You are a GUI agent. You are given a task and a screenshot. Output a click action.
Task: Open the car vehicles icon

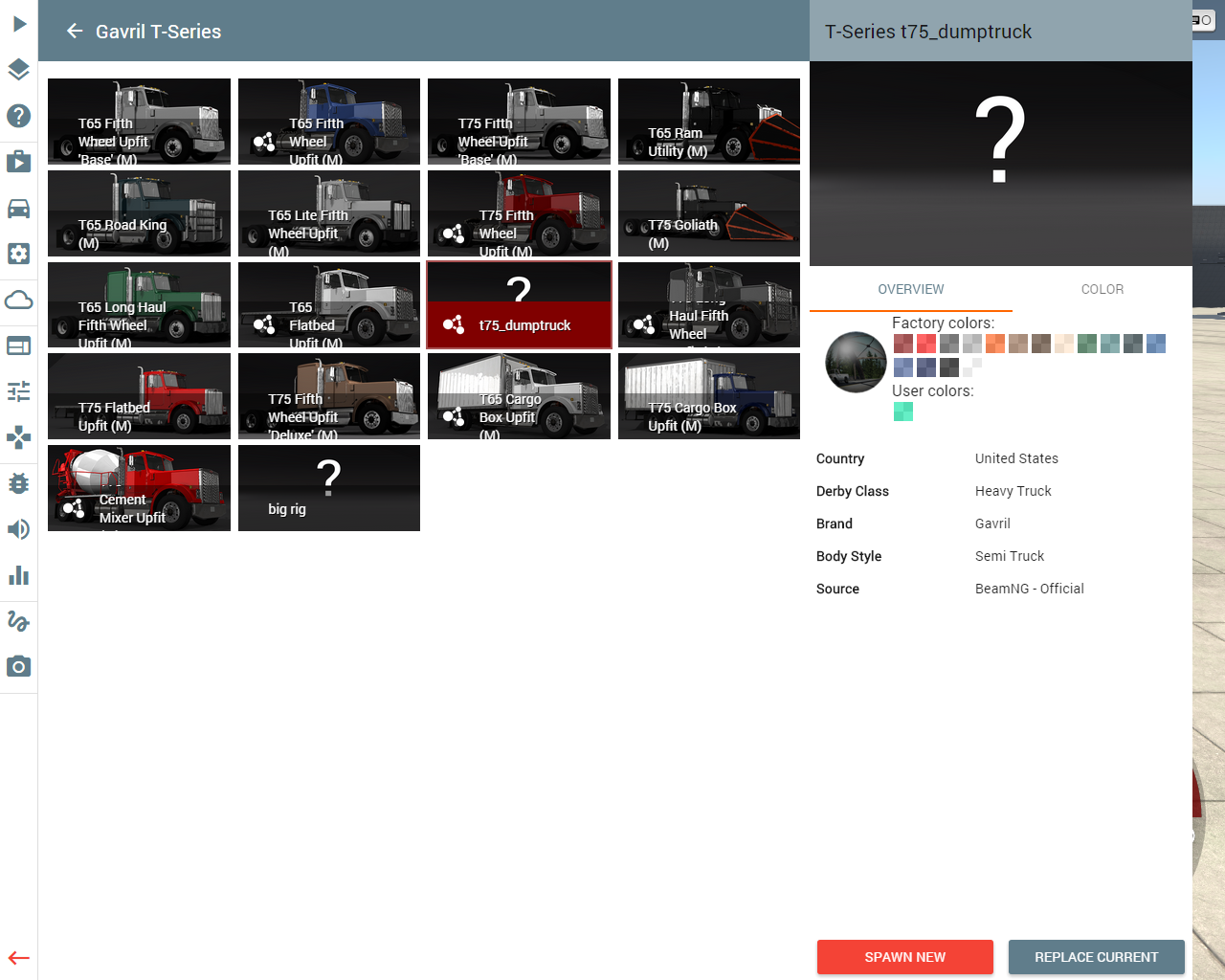point(19,208)
